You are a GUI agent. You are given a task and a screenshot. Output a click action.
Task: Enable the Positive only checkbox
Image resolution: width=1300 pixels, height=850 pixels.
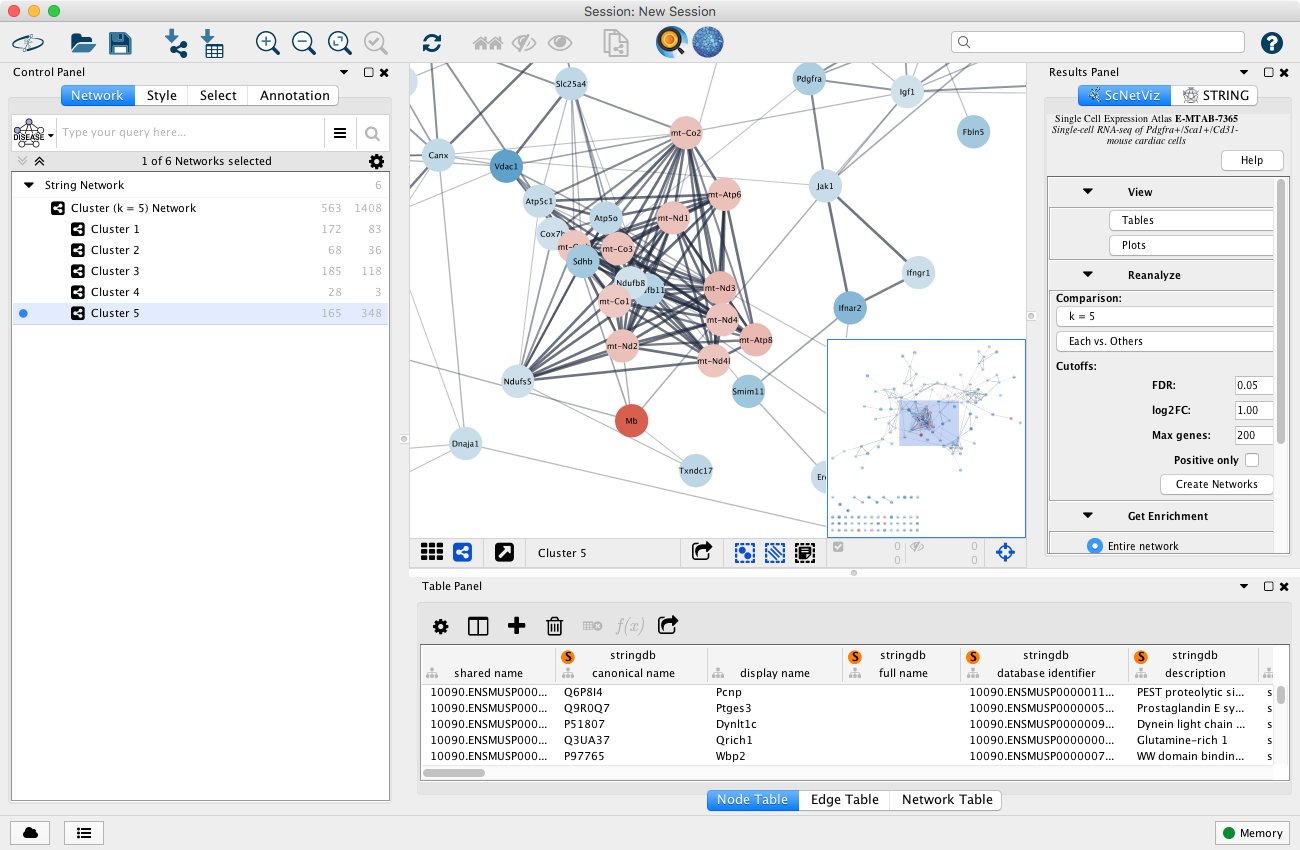point(1252,459)
